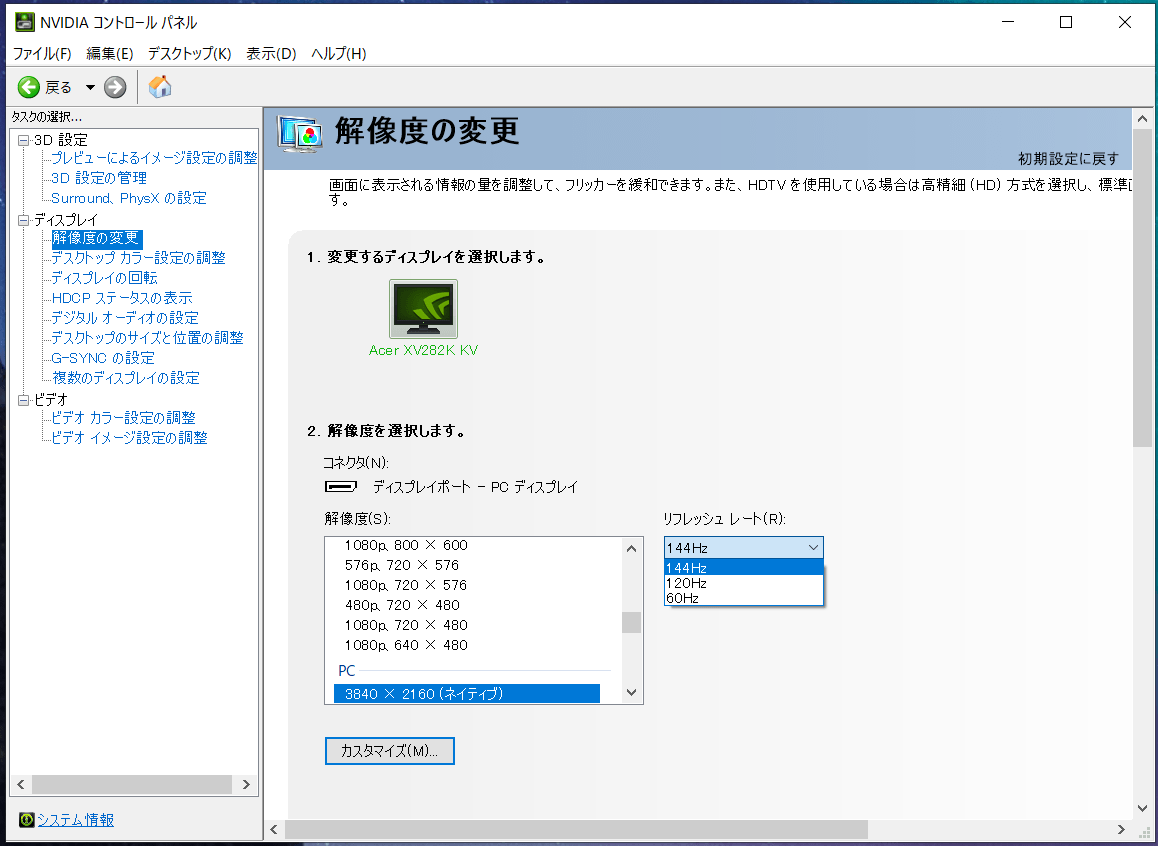Select the Acer XV282K KV display icon
This screenshot has width=1158, height=846.
(423, 309)
